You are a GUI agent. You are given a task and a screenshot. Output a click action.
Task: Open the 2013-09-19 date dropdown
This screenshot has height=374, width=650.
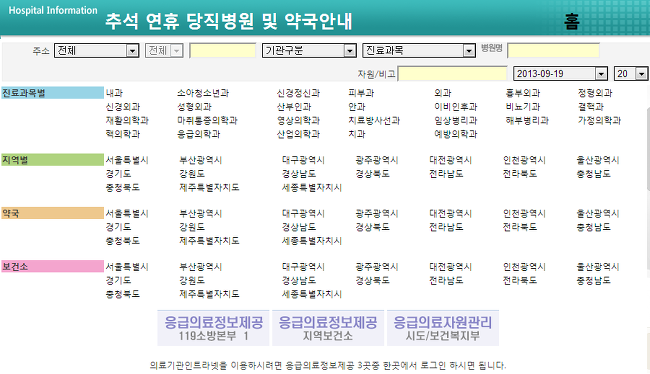tap(560, 74)
